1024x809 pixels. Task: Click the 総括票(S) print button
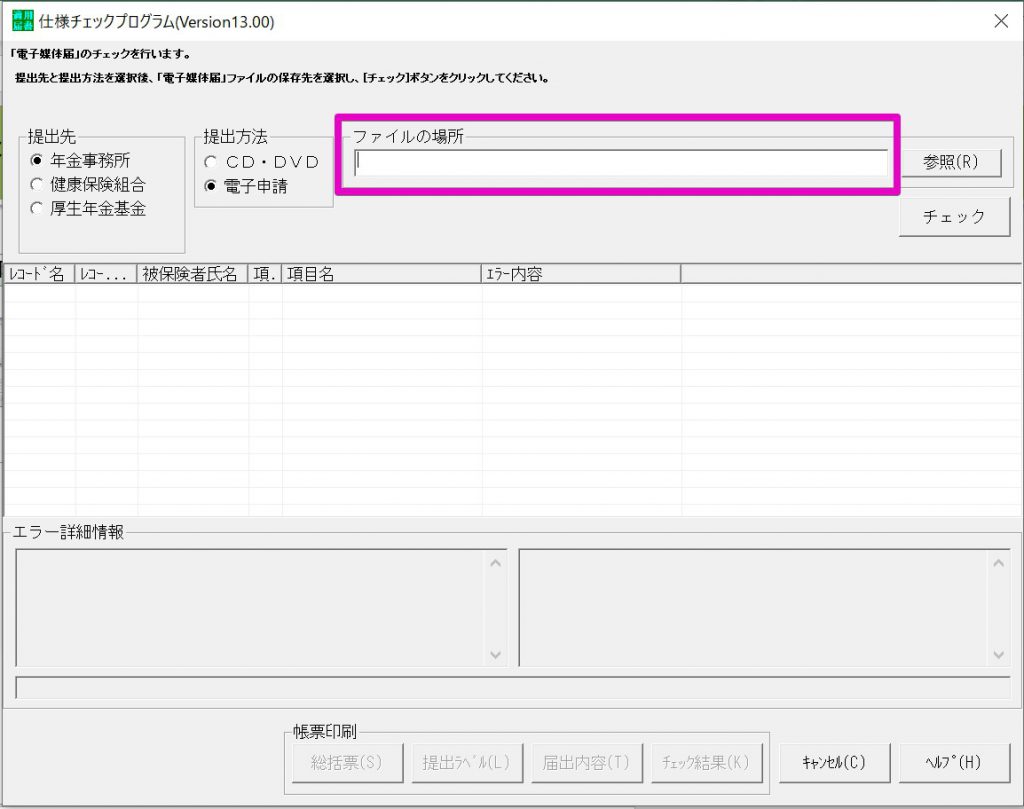(347, 762)
